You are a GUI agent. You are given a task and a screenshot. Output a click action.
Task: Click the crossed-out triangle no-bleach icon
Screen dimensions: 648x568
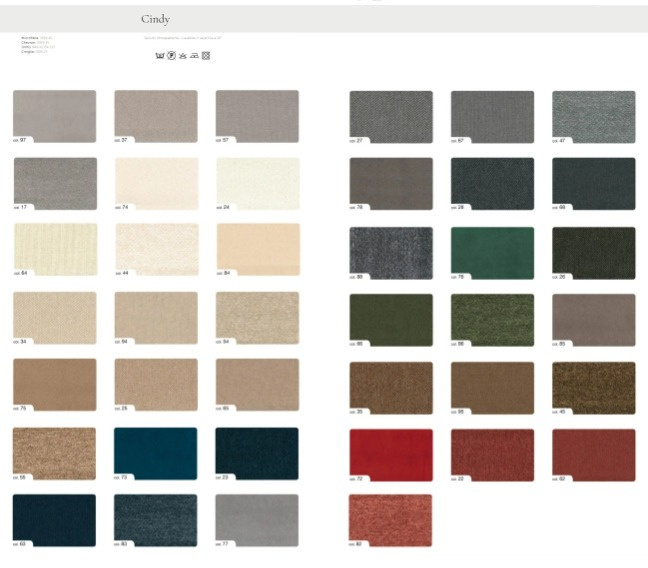coord(182,56)
